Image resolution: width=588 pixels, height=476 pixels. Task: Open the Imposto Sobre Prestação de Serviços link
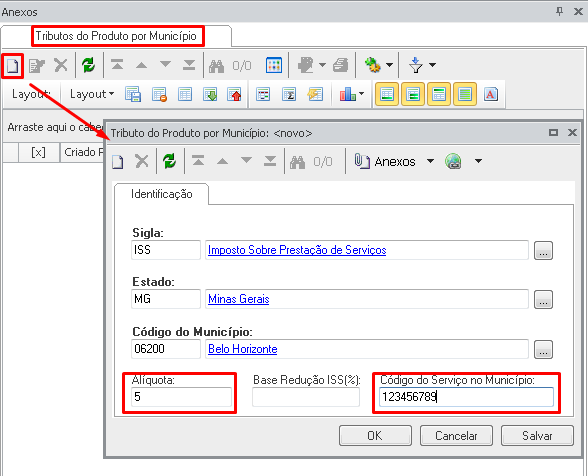click(x=297, y=250)
